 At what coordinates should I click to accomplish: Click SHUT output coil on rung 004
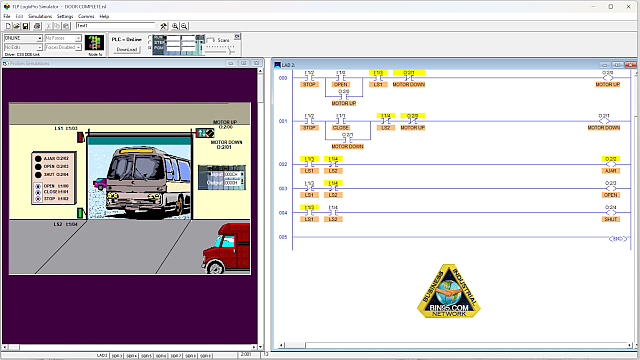611,213
